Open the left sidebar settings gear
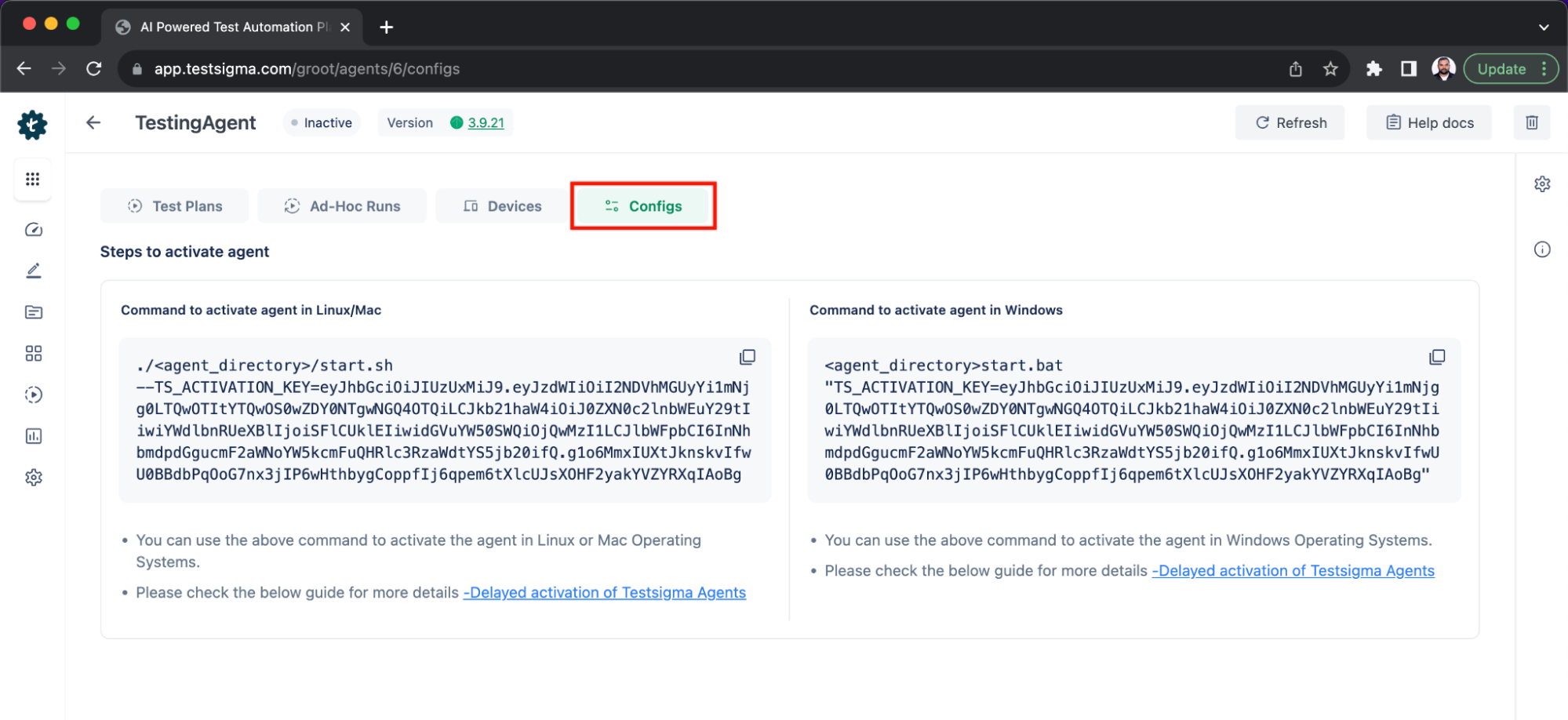1568x720 pixels. coord(33,478)
